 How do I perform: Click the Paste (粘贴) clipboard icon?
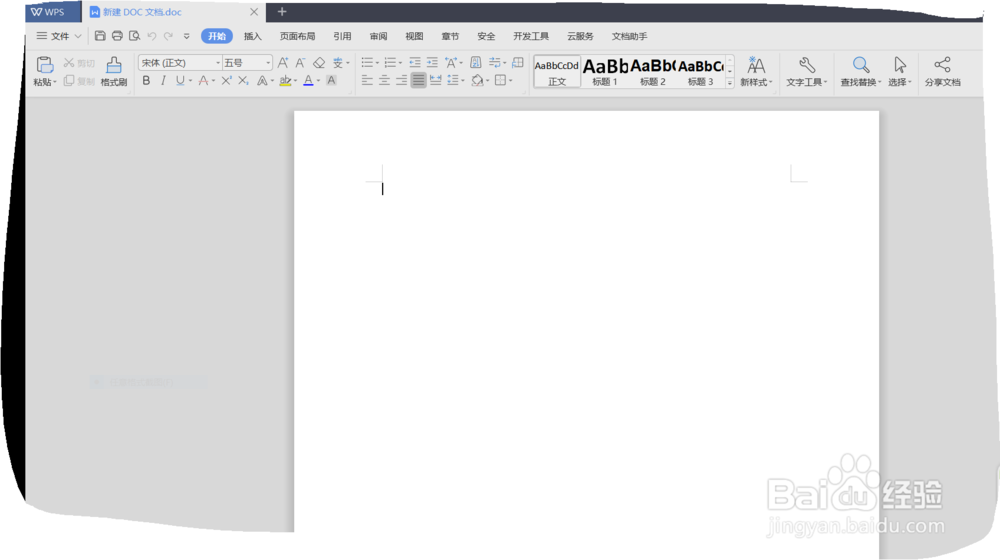click(44, 65)
